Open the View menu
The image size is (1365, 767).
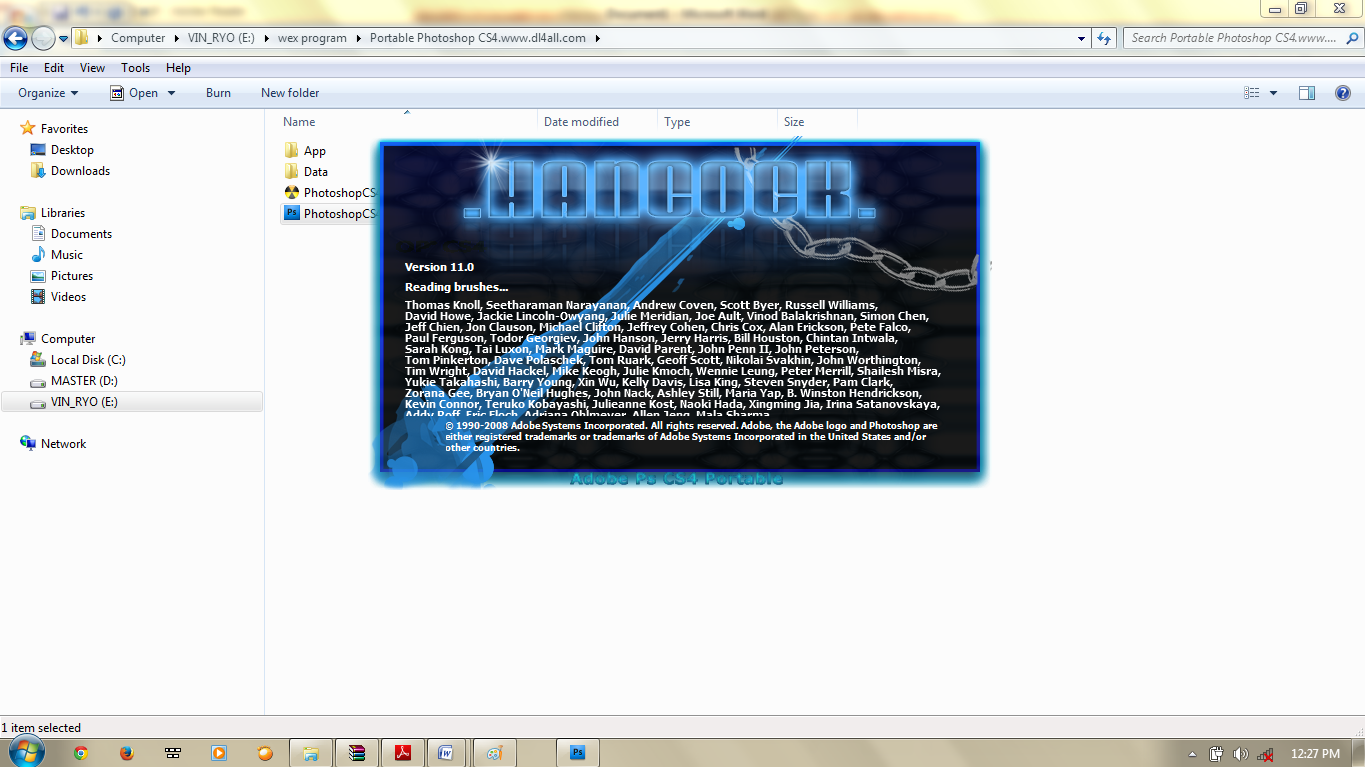93,68
